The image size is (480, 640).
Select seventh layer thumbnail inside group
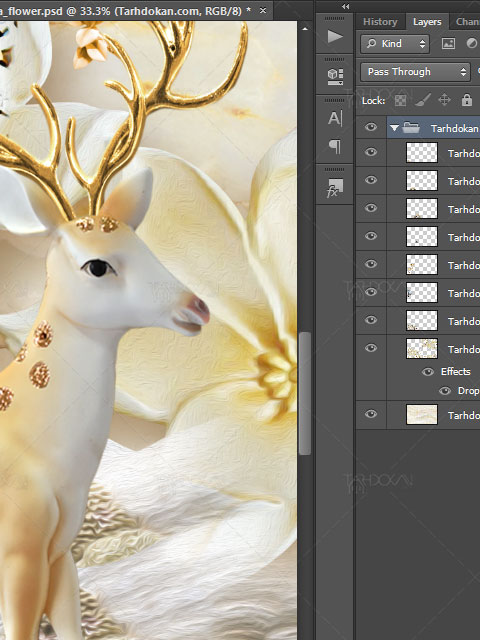pos(422,320)
